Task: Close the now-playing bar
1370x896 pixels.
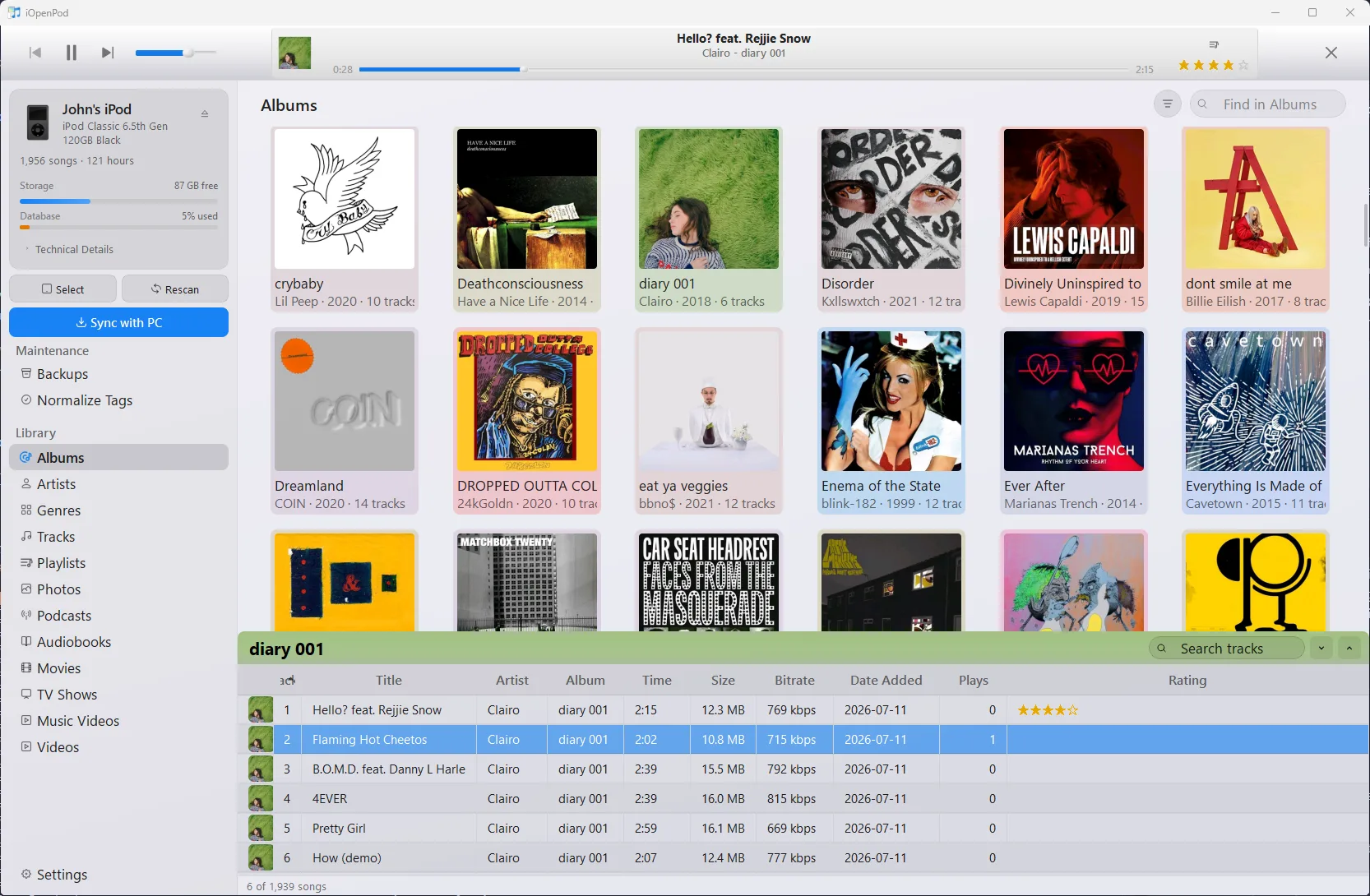Action: click(x=1331, y=53)
